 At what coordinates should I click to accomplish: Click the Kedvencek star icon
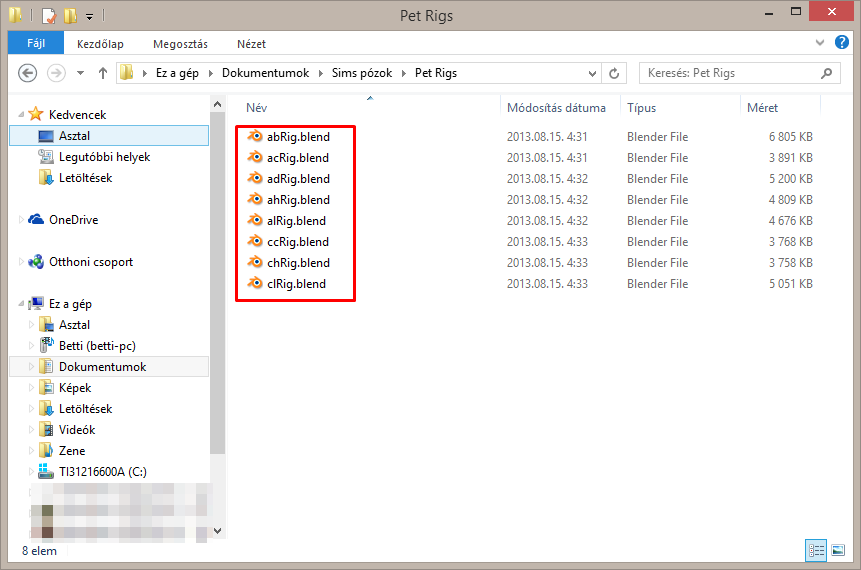tap(36, 114)
